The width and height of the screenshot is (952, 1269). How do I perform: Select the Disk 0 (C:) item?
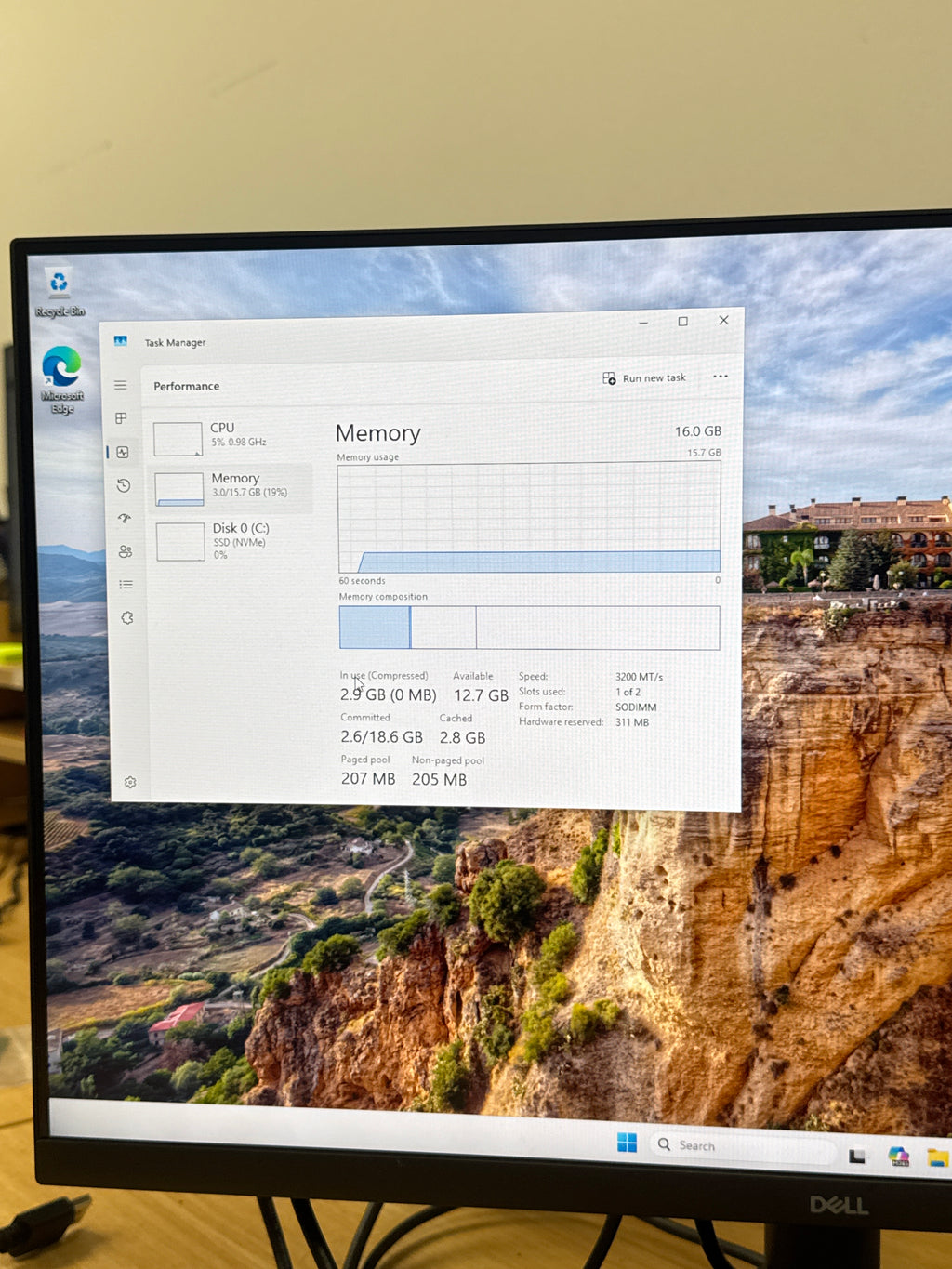point(230,540)
